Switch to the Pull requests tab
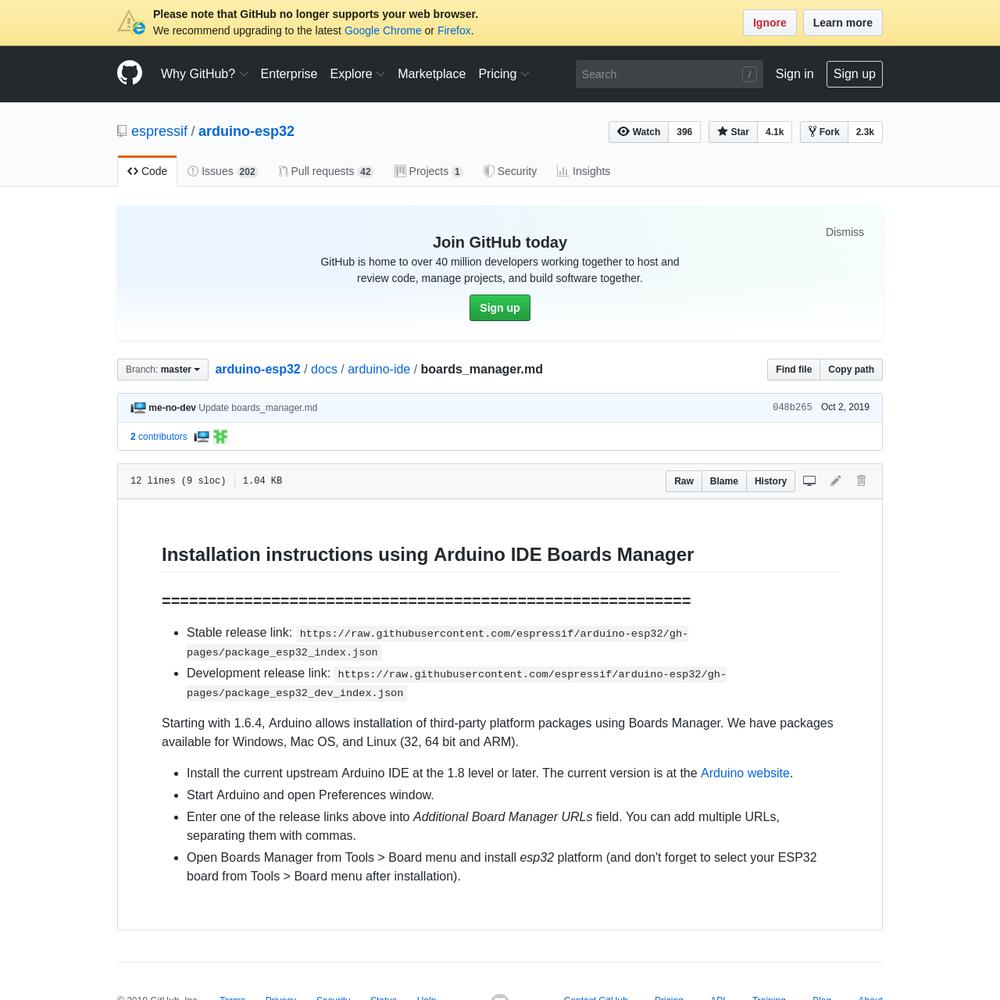 click(325, 172)
